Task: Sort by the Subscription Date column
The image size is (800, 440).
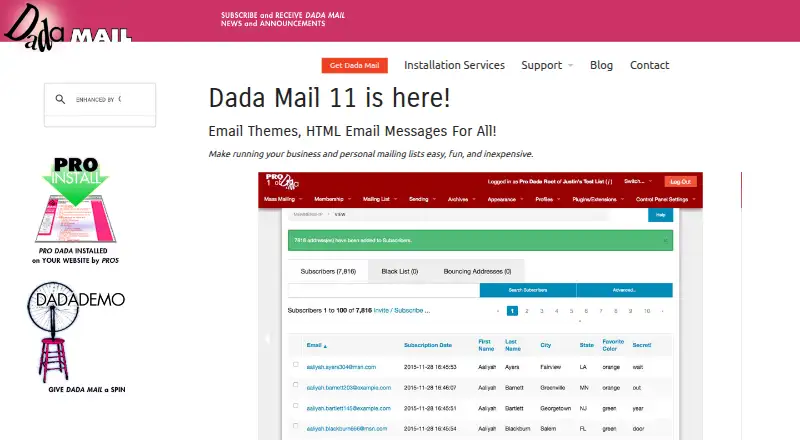Action: [428, 346]
